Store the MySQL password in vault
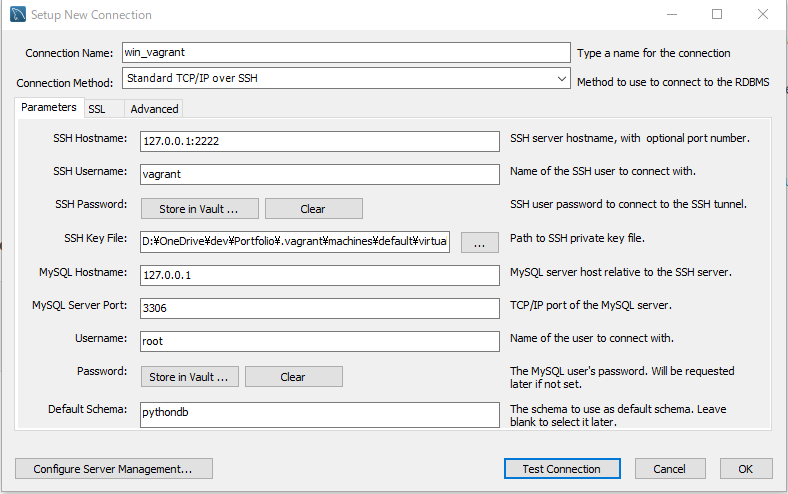This screenshot has height=494, width=788. pos(189,376)
